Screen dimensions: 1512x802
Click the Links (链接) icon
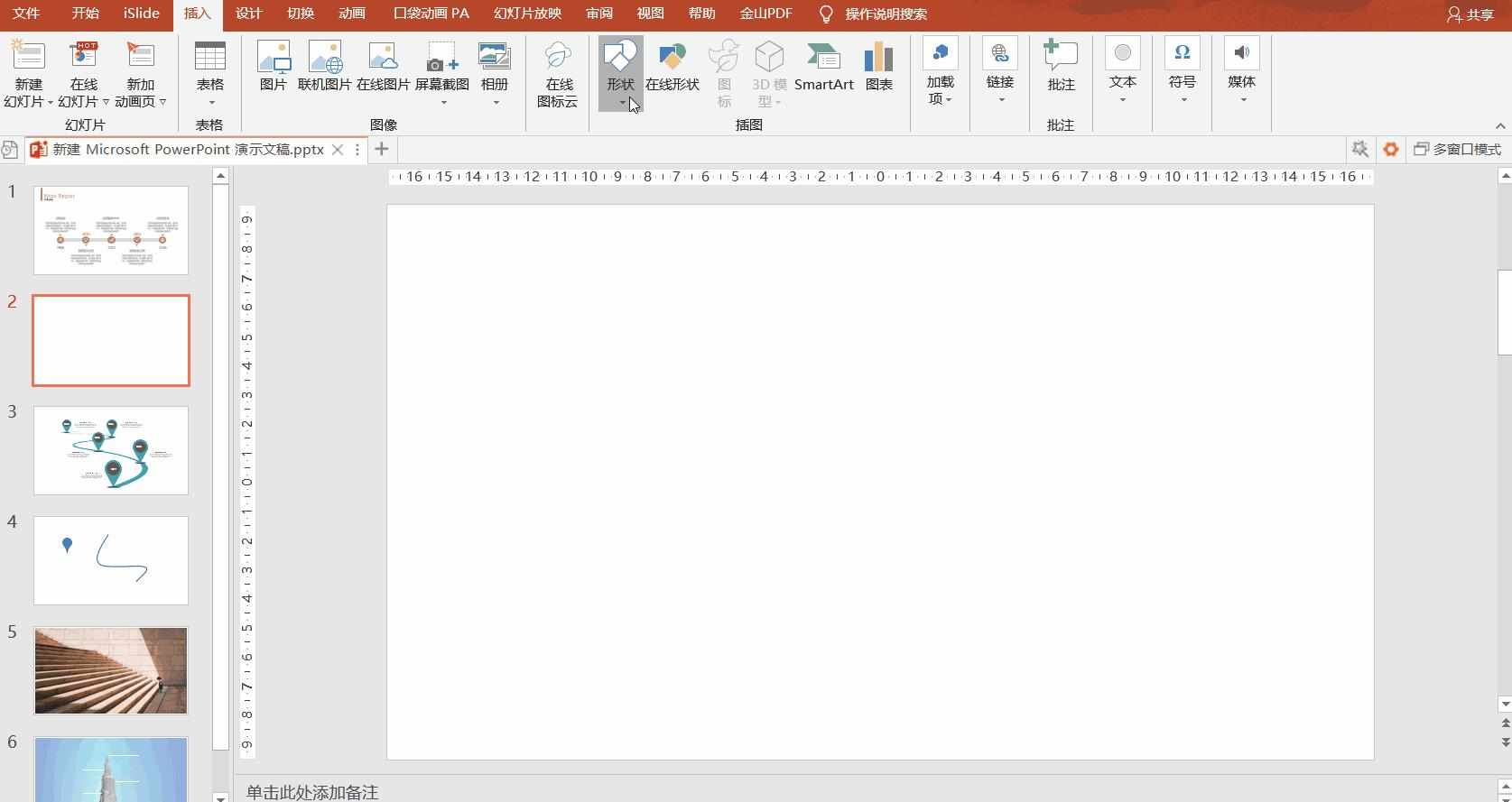(x=1000, y=53)
